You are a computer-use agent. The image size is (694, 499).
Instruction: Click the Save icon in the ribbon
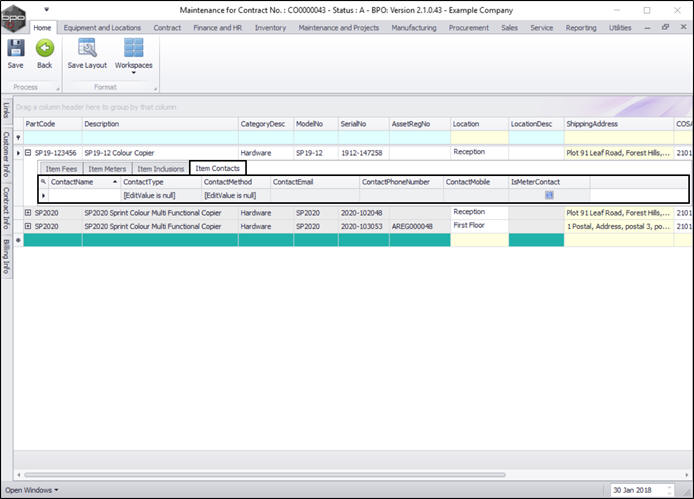click(15, 48)
